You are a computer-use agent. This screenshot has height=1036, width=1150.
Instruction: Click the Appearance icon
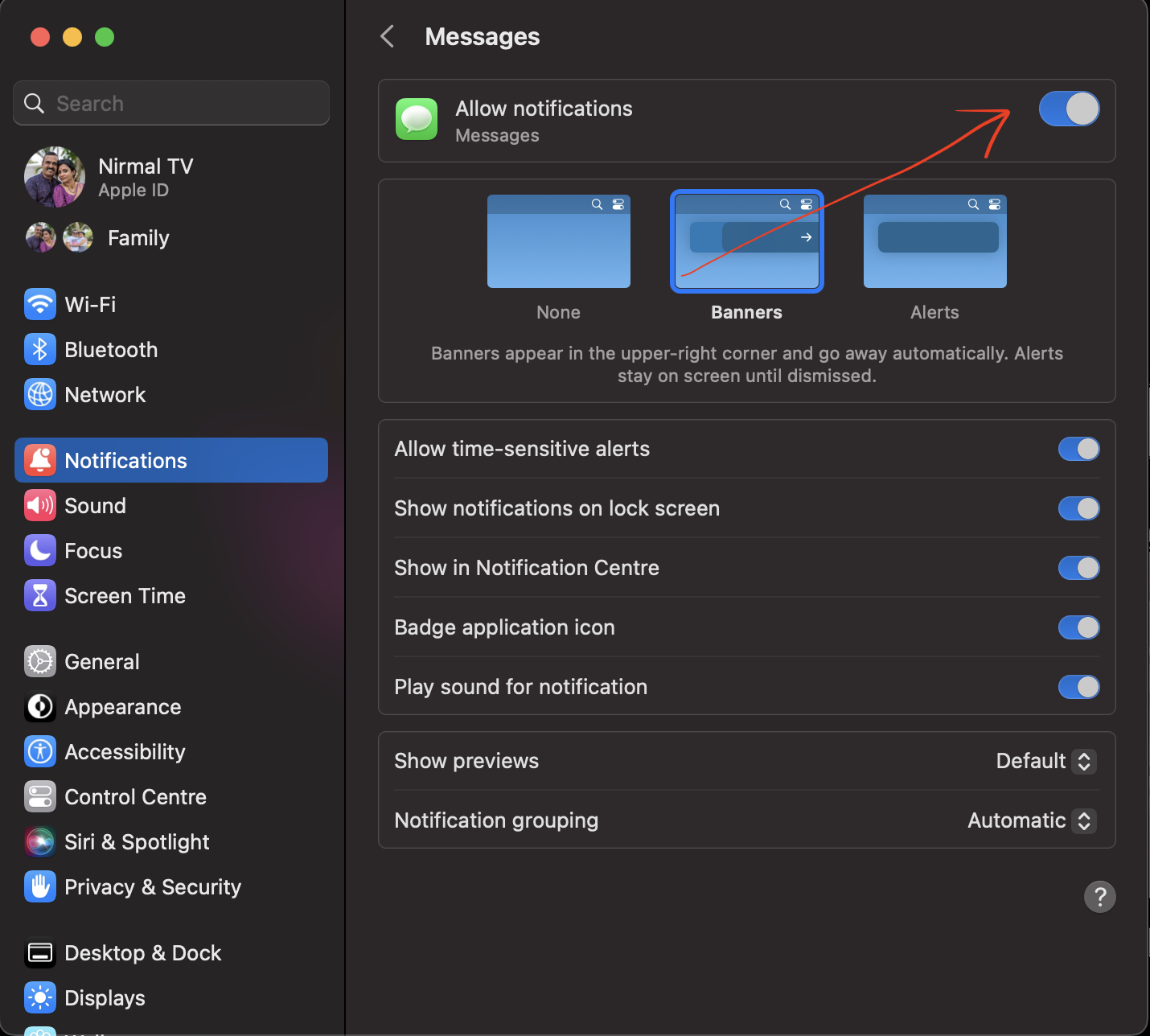click(x=40, y=706)
